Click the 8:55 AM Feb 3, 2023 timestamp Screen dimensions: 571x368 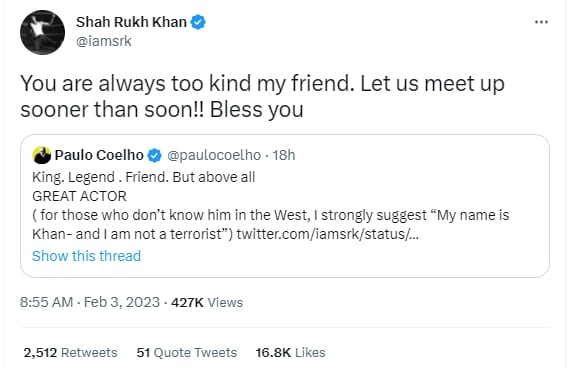pyautogui.click(x=90, y=302)
